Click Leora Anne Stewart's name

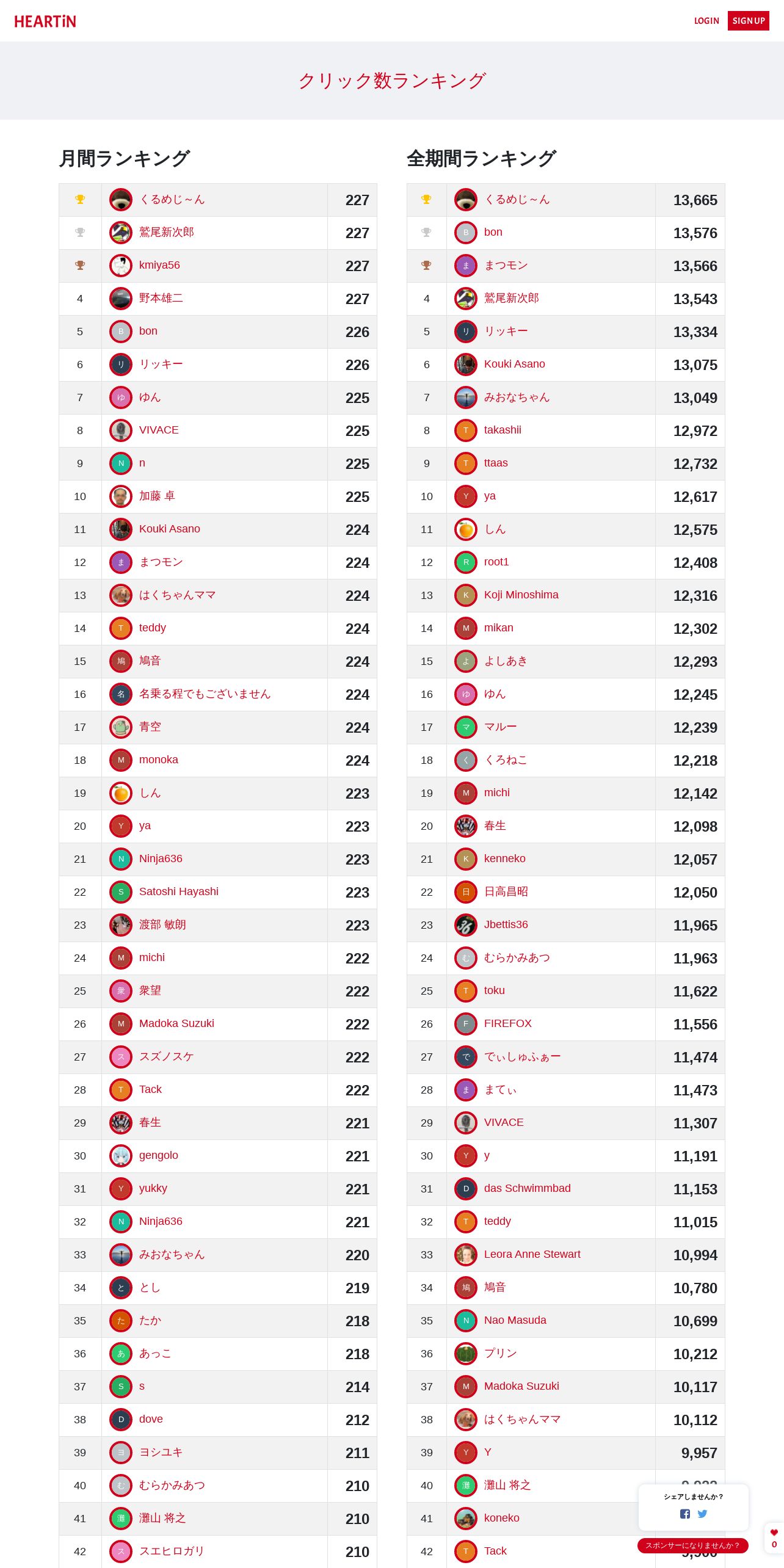point(532,1254)
